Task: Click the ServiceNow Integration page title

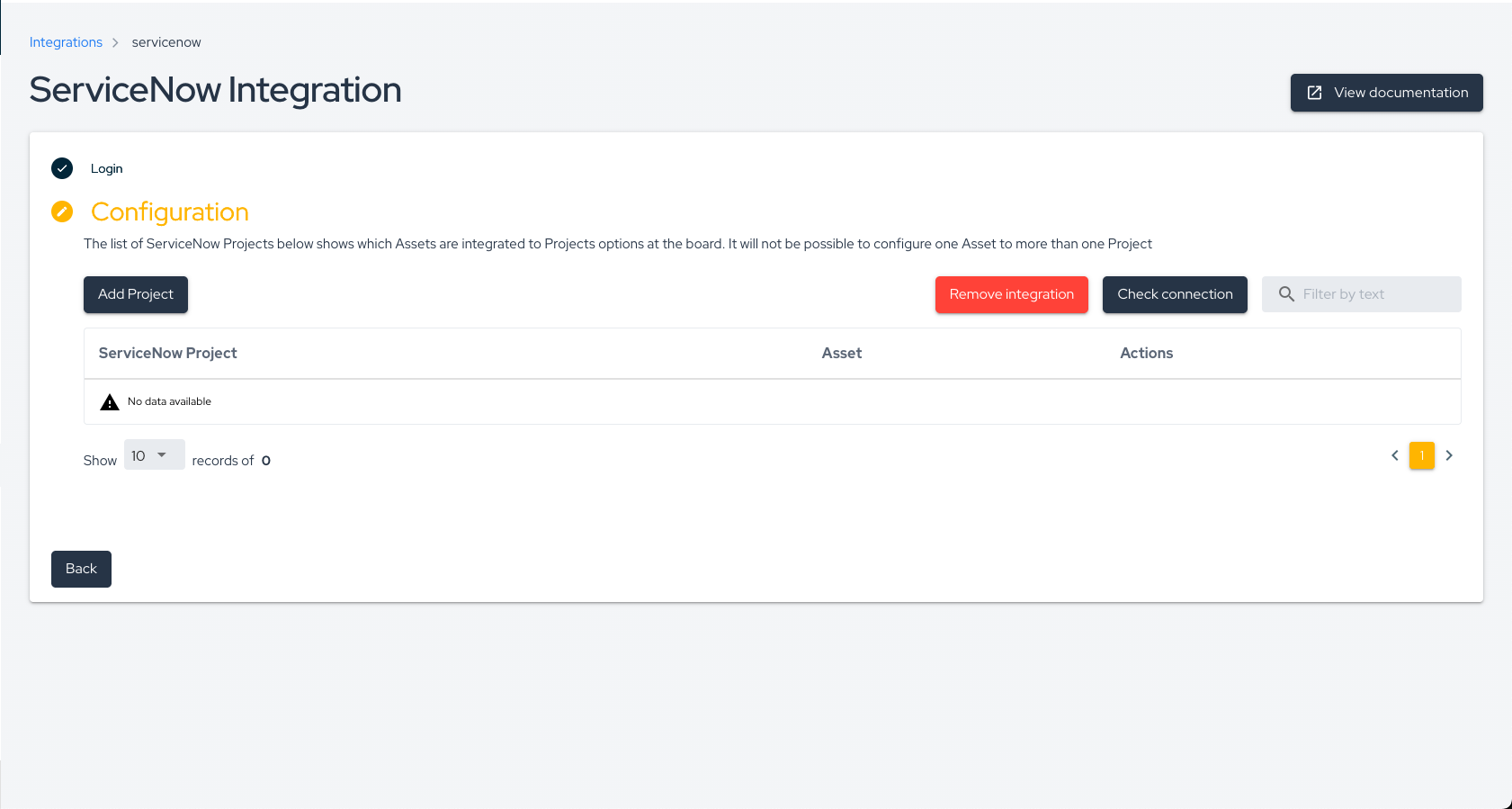Action: [216, 90]
